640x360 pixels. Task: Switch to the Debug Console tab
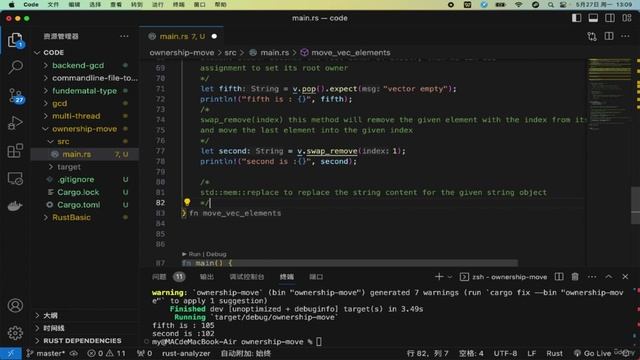247,277
